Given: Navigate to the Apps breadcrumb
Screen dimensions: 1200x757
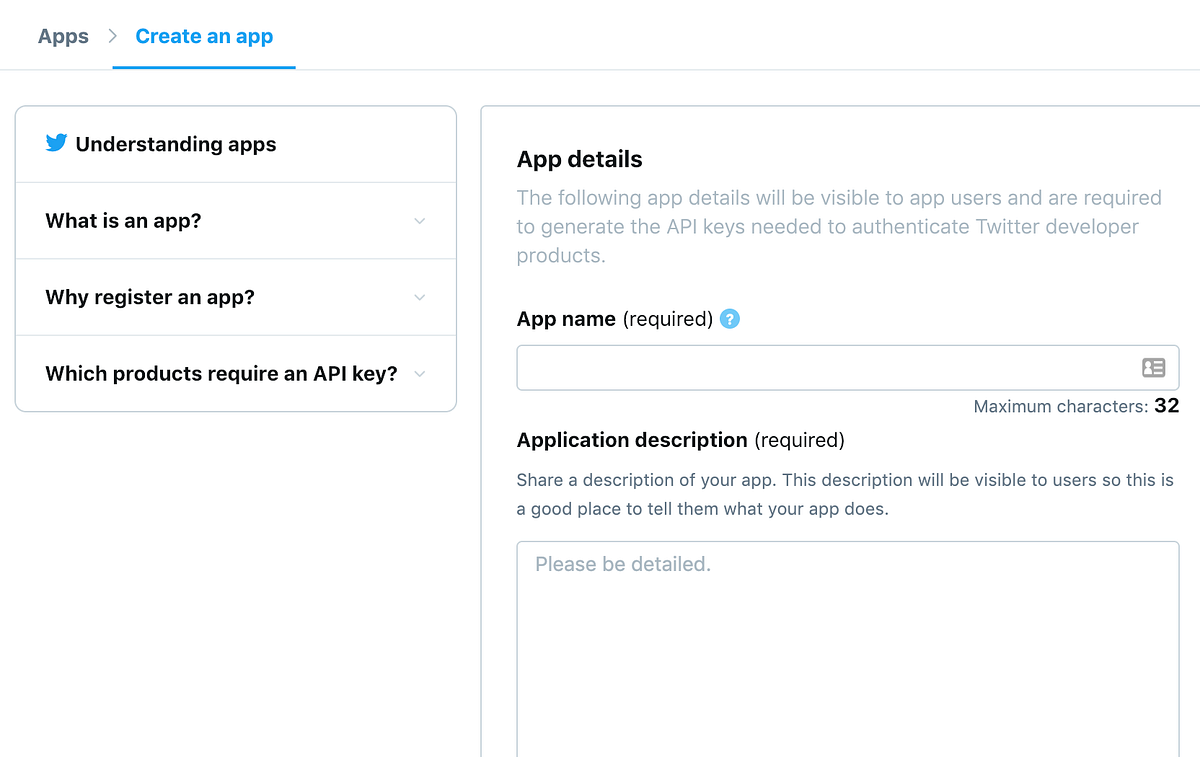Looking at the screenshot, I should tap(63, 35).
